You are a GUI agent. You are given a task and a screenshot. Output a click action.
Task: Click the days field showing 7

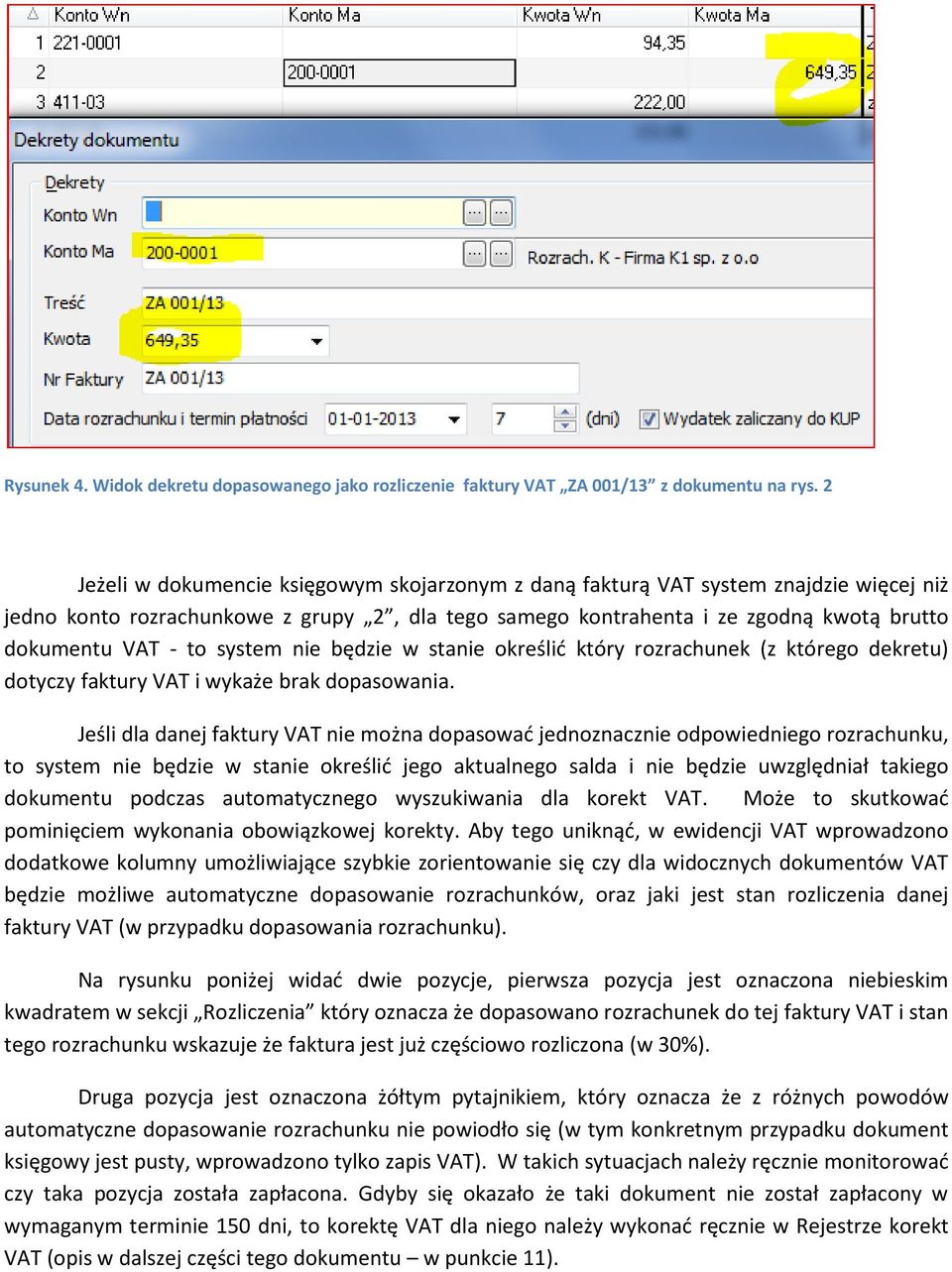tap(522, 419)
